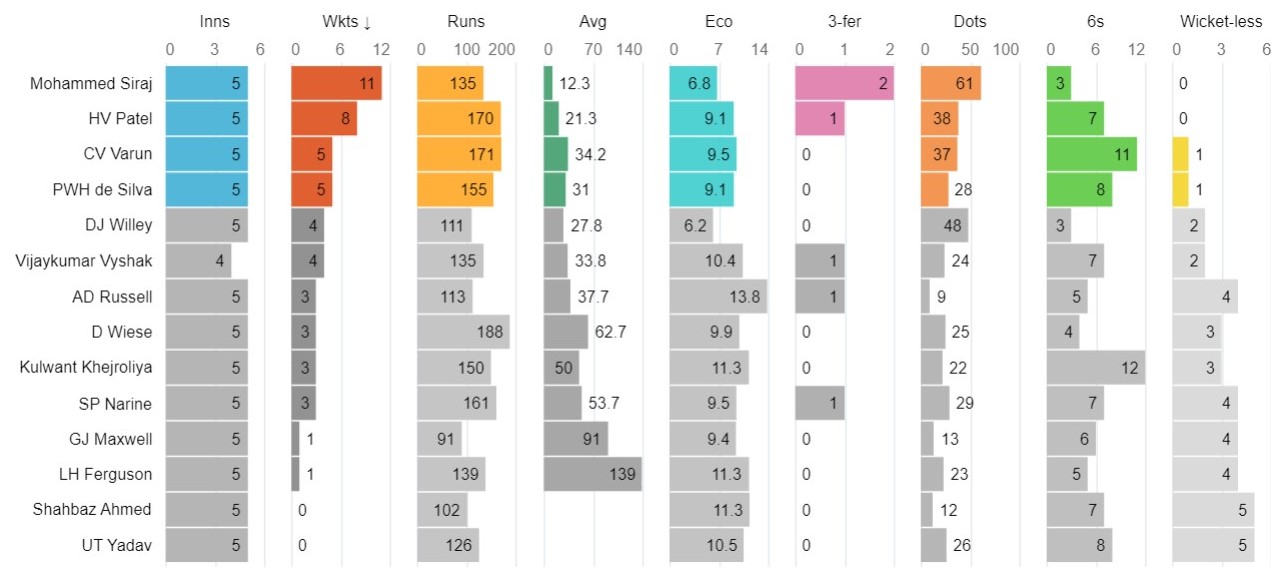Screen dimensions: 1271x576
Task: Select the Avg column header
Action: (594, 23)
